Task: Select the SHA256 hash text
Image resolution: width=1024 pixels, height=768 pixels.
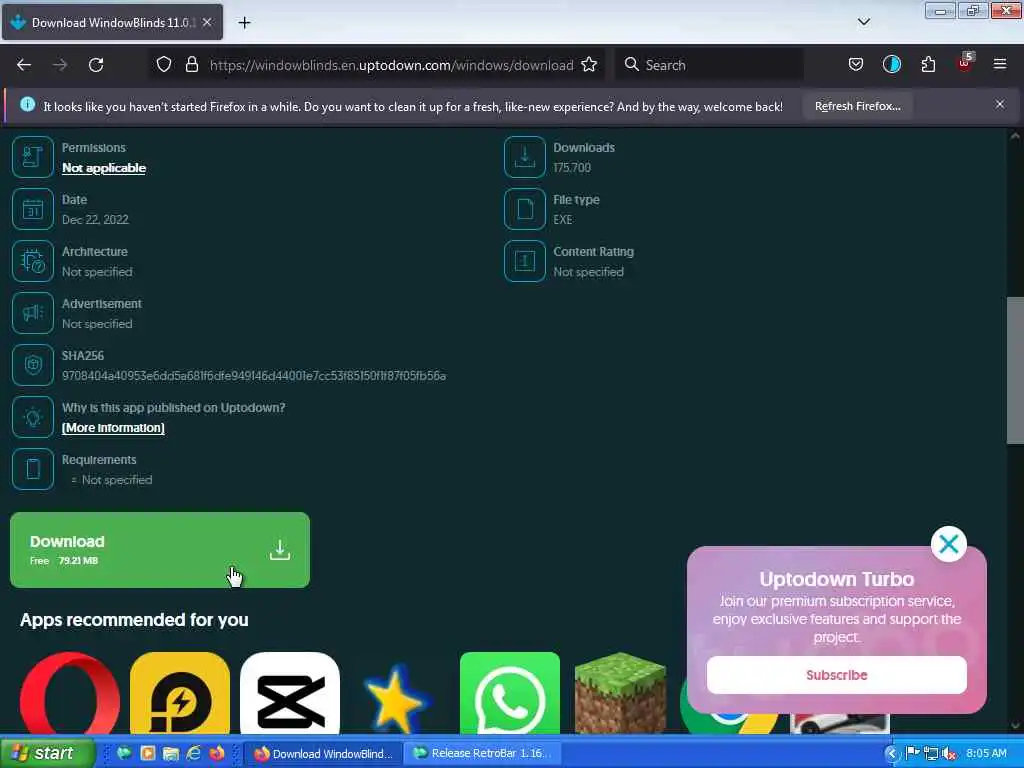Action: (254, 376)
